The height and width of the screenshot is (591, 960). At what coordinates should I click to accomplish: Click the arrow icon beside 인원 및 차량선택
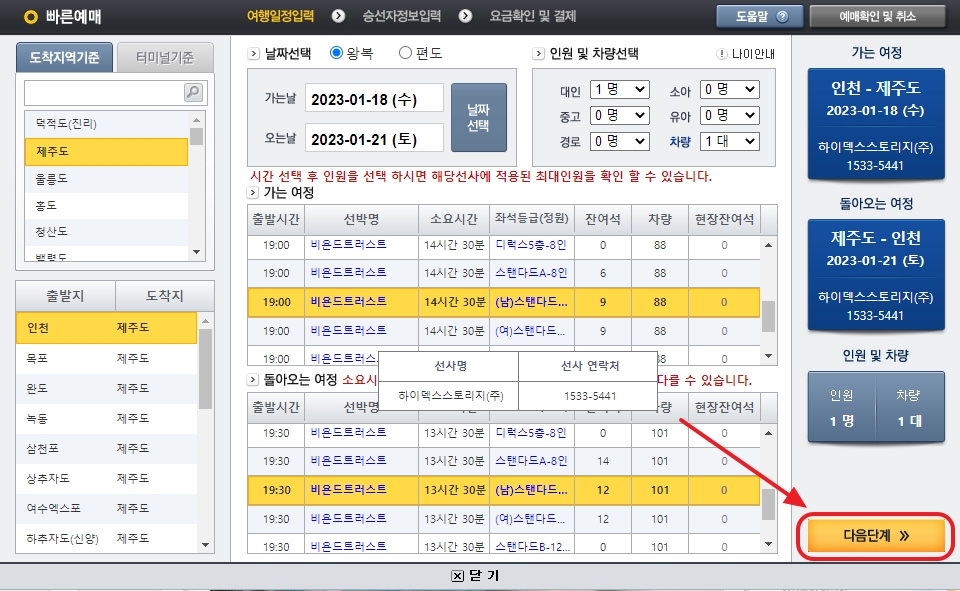click(538, 54)
